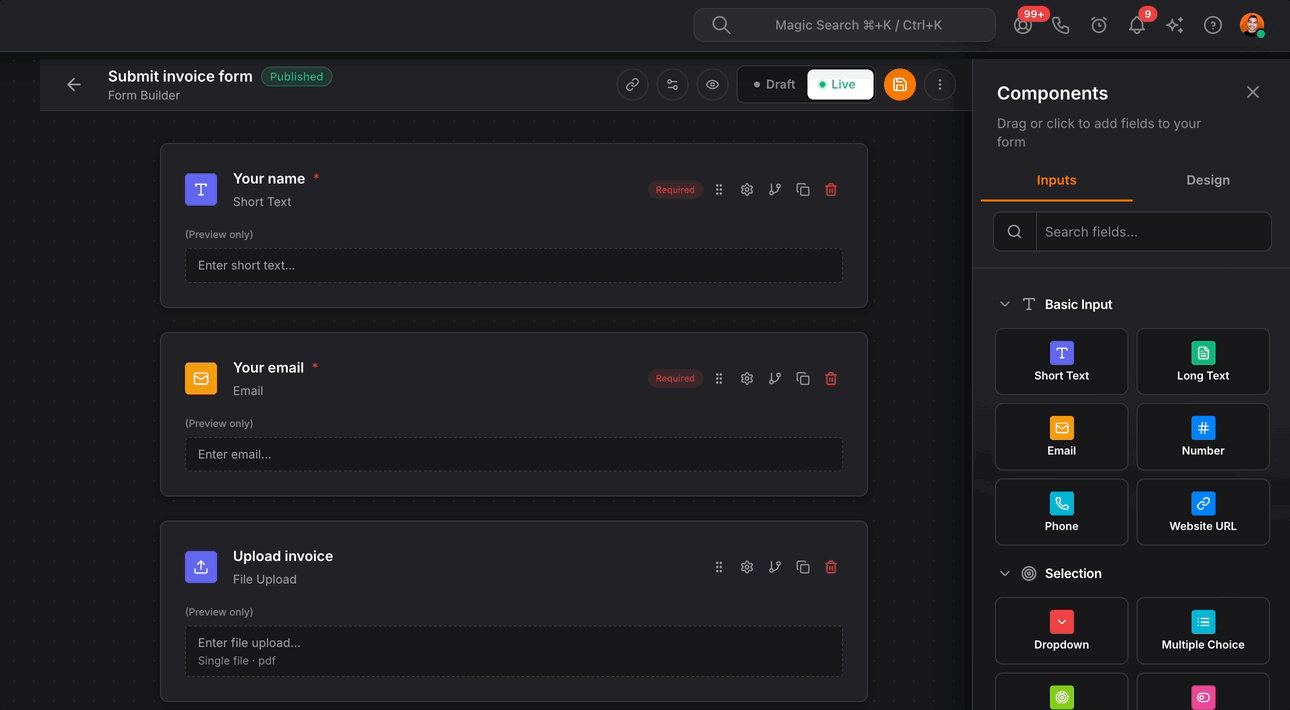Open notifications bell icon

(x=1136, y=26)
